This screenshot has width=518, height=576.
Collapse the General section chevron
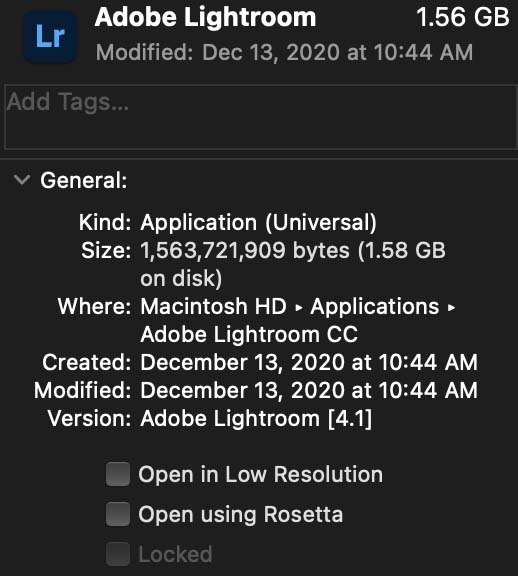(22, 180)
